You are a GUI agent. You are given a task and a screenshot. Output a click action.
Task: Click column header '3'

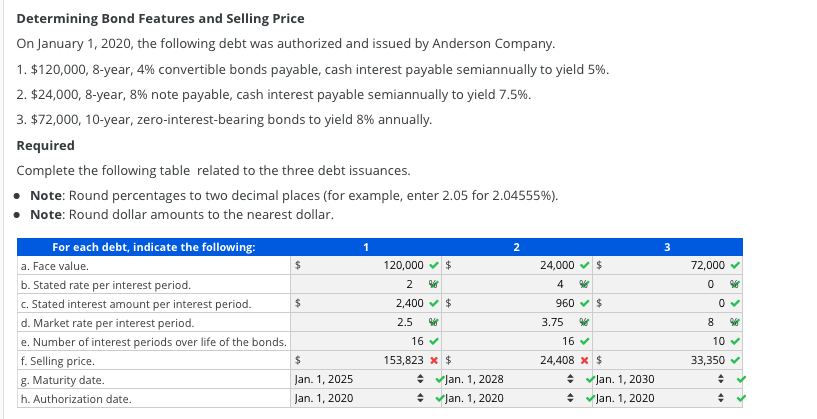point(667,247)
